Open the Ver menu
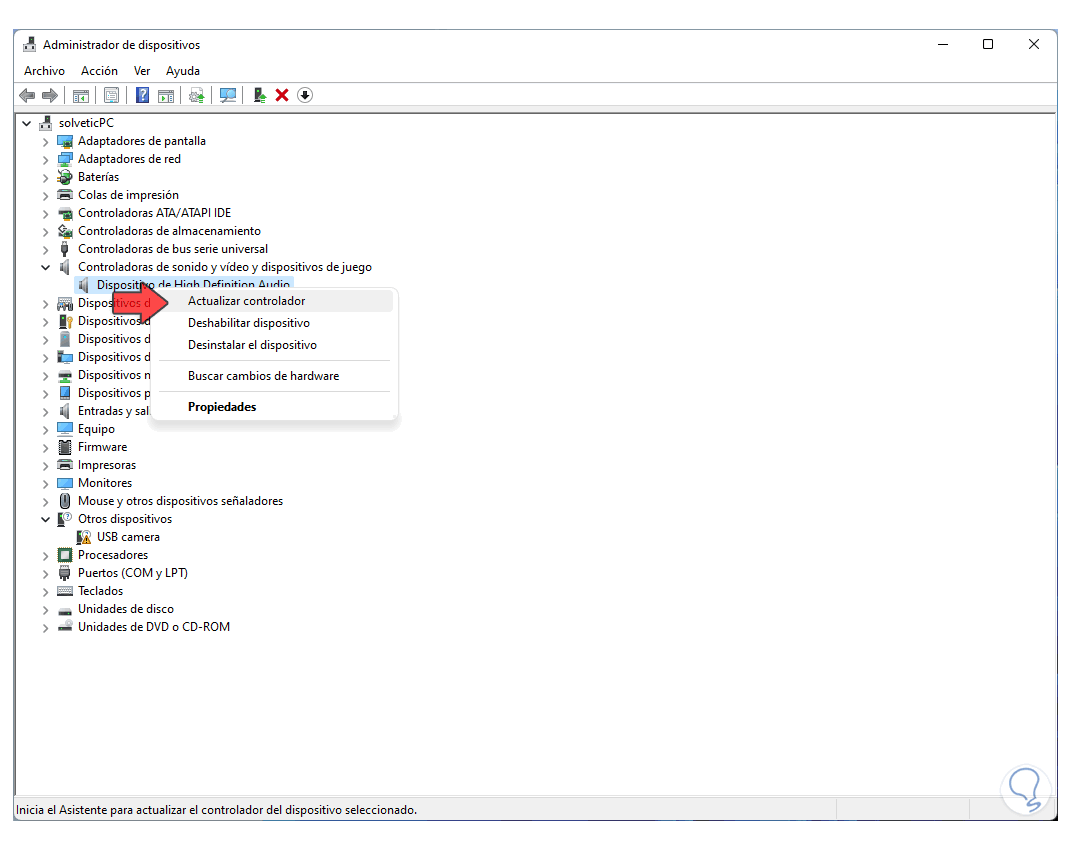This screenshot has width=1071, height=850. coord(142,71)
